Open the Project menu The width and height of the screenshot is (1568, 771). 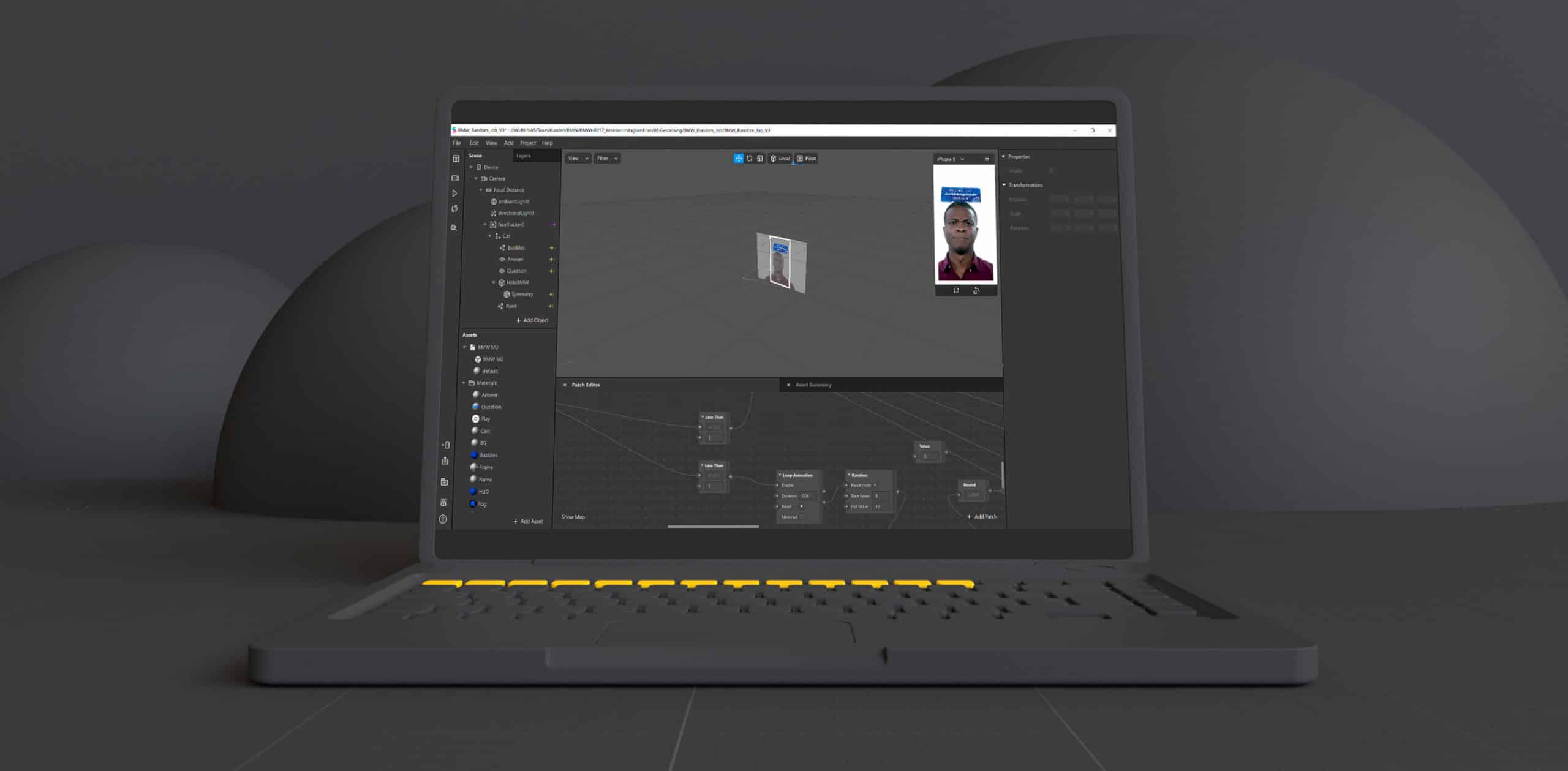pyautogui.click(x=527, y=143)
